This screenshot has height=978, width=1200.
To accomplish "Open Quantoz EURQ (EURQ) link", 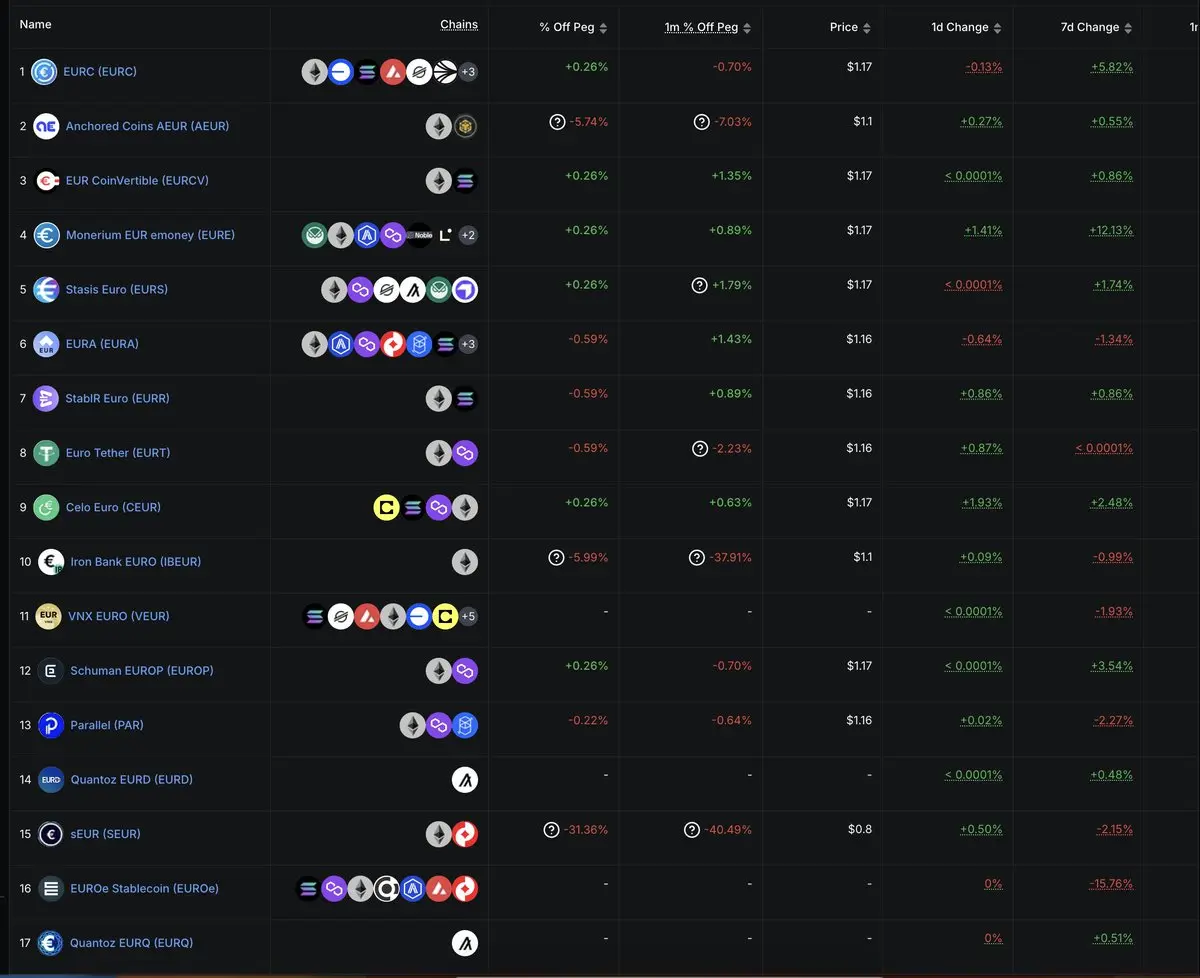I will [132, 943].
